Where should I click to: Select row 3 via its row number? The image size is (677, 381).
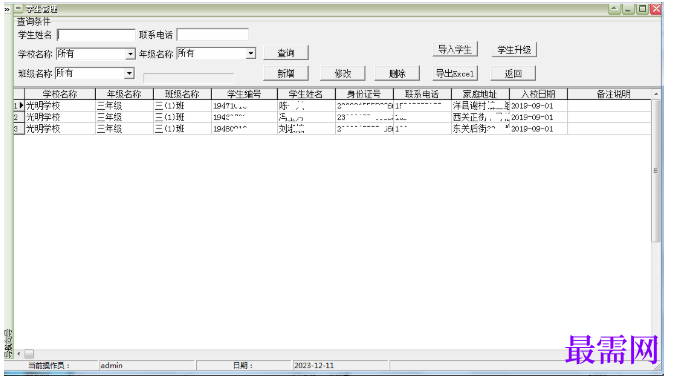(19, 129)
